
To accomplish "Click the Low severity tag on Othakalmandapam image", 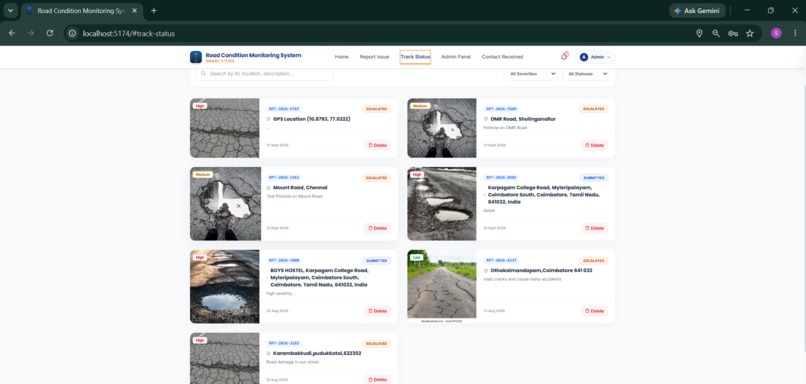I will [x=416, y=257].
